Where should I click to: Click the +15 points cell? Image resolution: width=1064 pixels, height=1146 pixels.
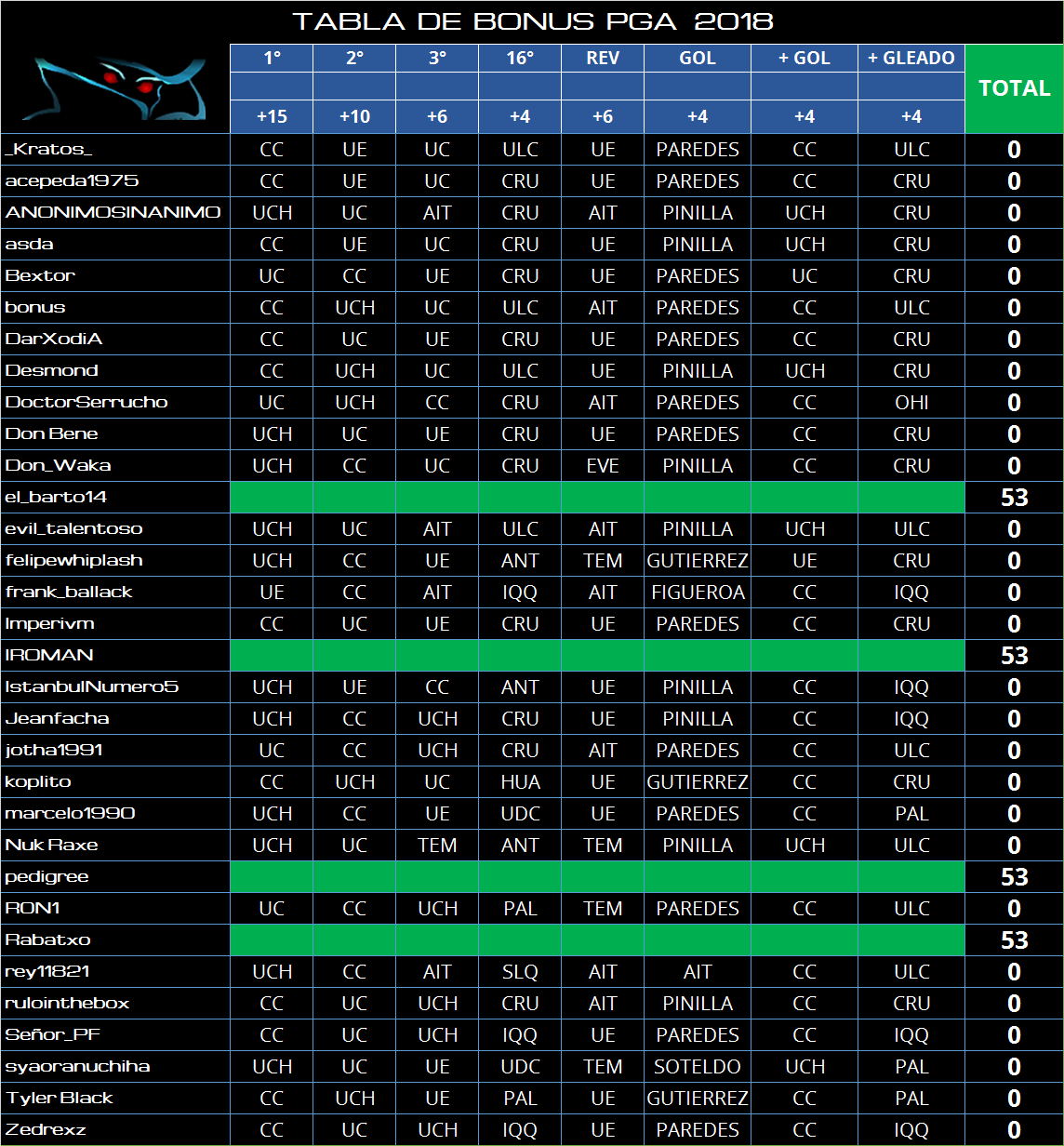click(x=272, y=117)
